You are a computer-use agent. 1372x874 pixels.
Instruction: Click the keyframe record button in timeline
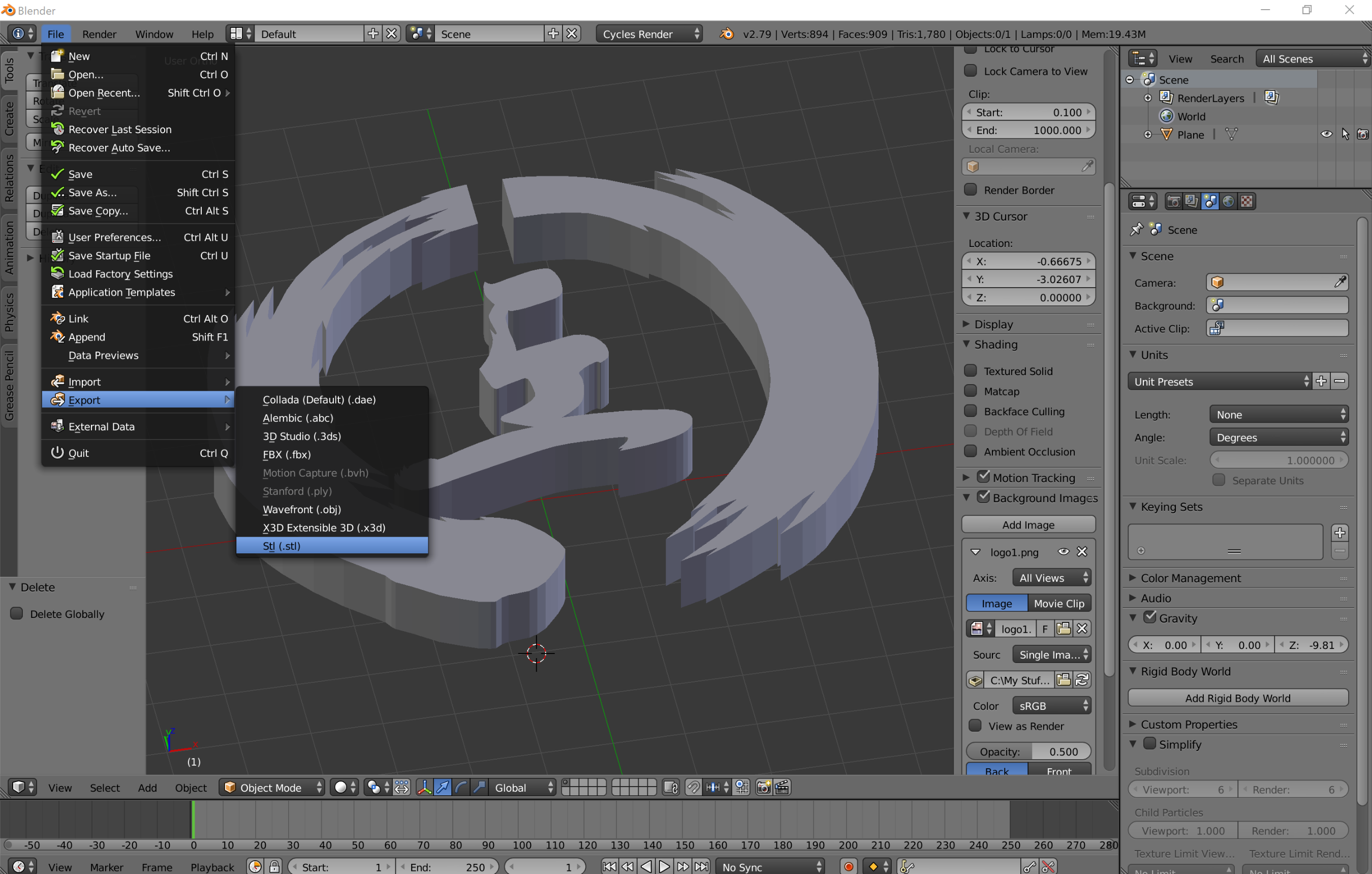(x=849, y=866)
